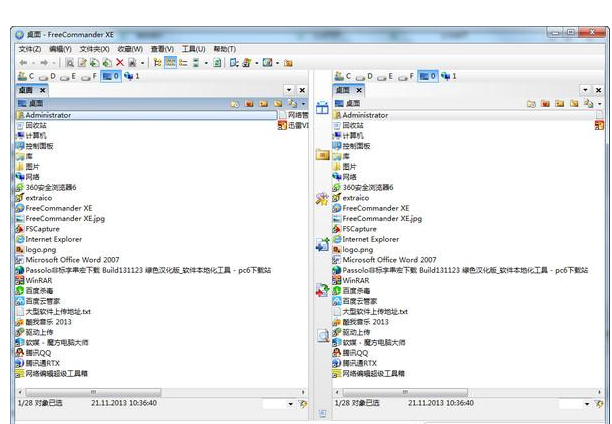The width and height of the screenshot is (612, 424).
Task: Open the 帮助(T) menu
Action: click(224, 49)
